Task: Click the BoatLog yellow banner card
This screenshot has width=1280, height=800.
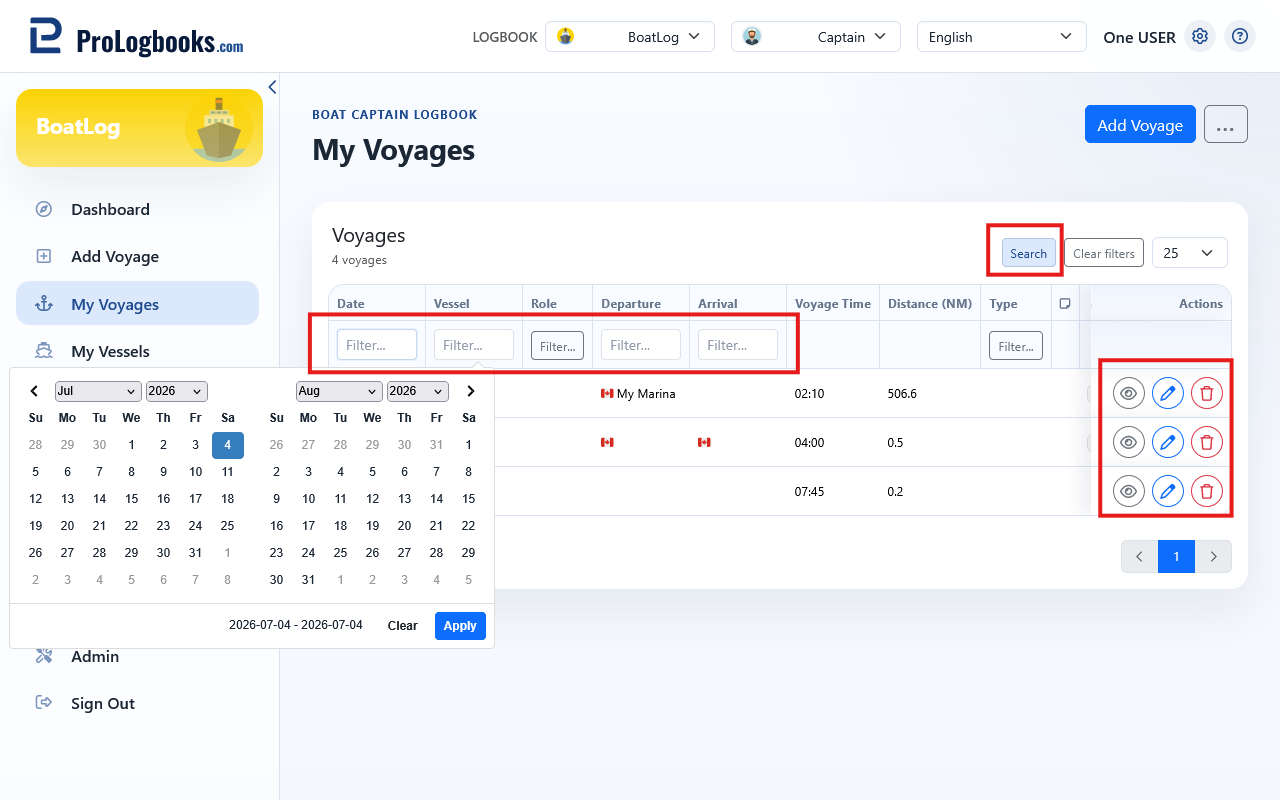Action: [139, 128]
